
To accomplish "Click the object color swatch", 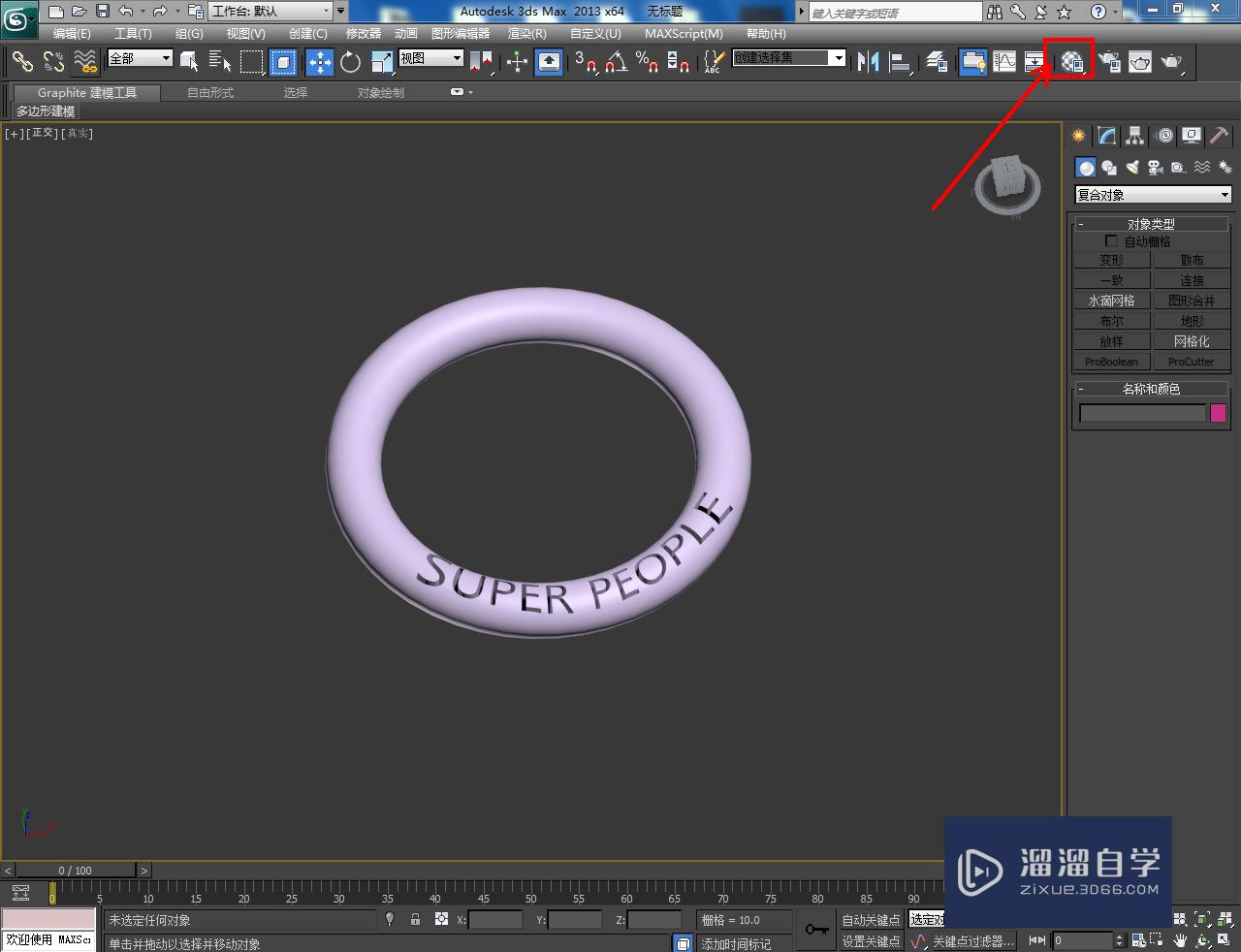I will (1218, 413).
